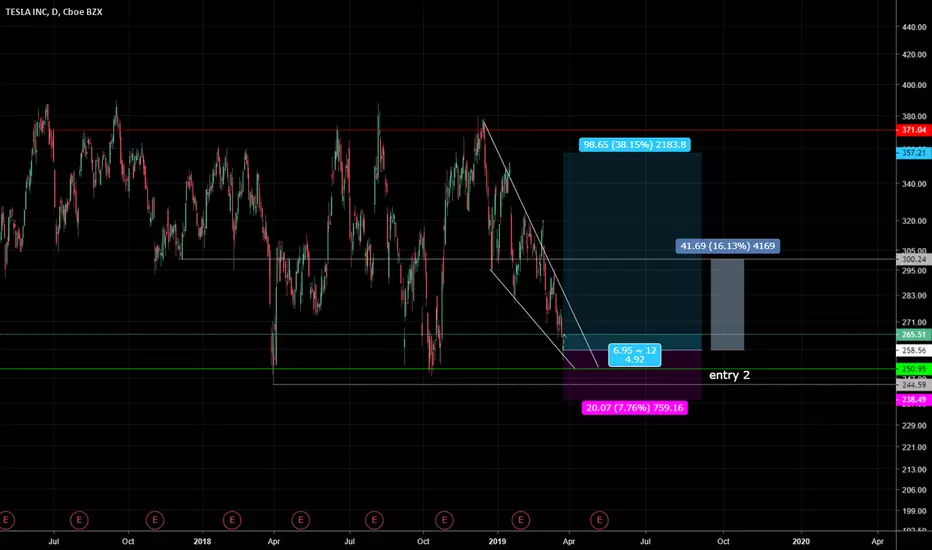Select the gray 244.59 price label
932x550 pixels.
point(914,385)
